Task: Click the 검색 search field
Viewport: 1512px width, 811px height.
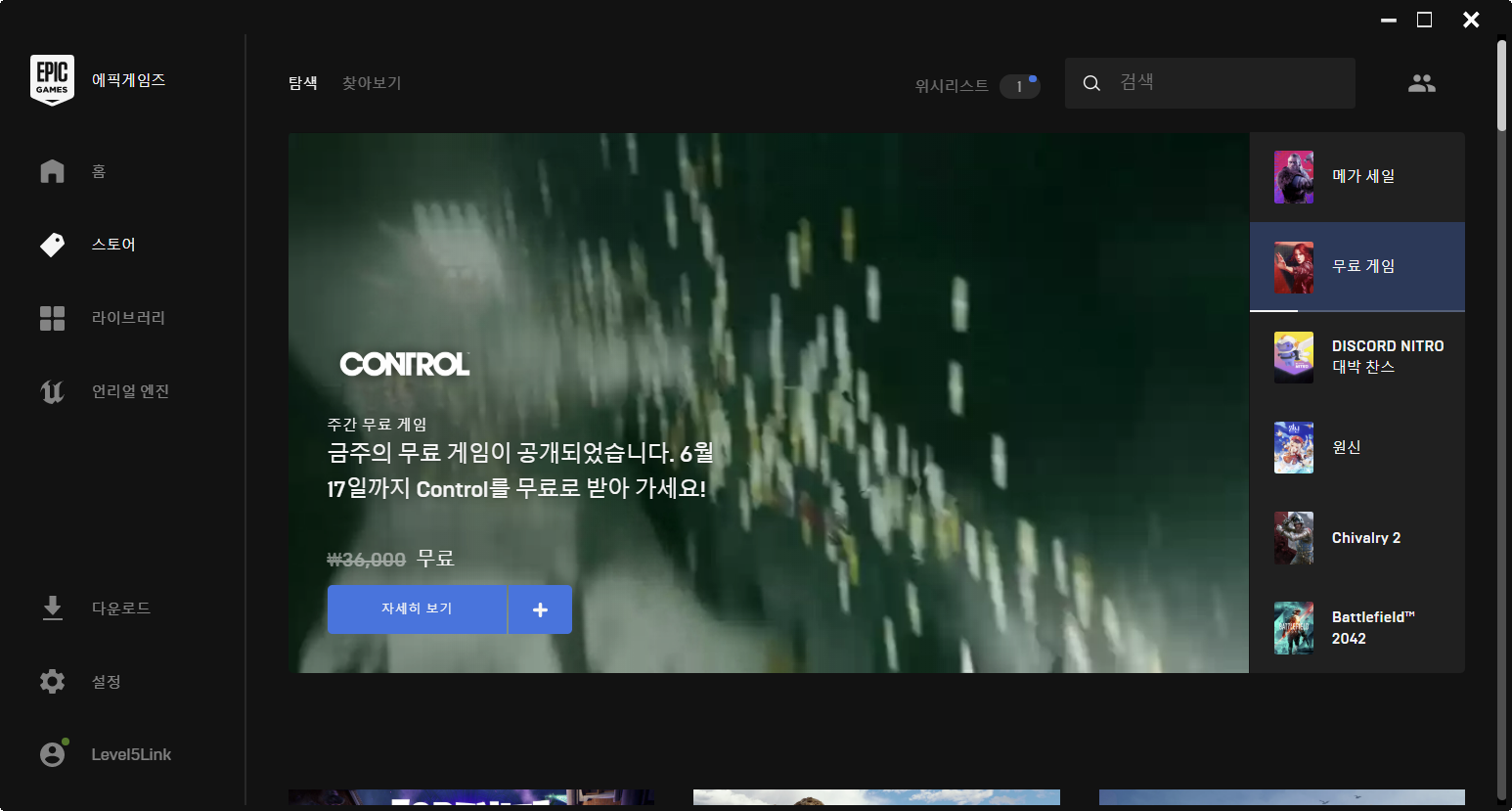Action: (x=1210, y=83)
